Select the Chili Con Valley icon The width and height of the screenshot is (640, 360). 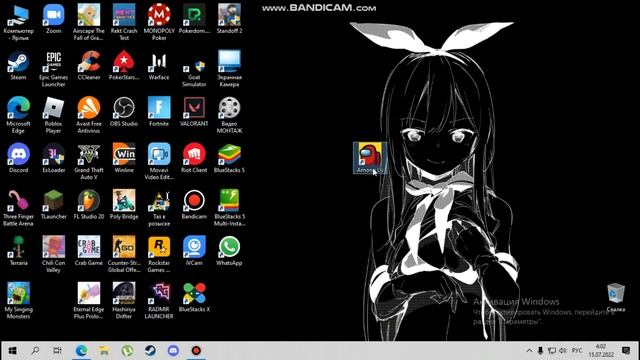point(53,255)
